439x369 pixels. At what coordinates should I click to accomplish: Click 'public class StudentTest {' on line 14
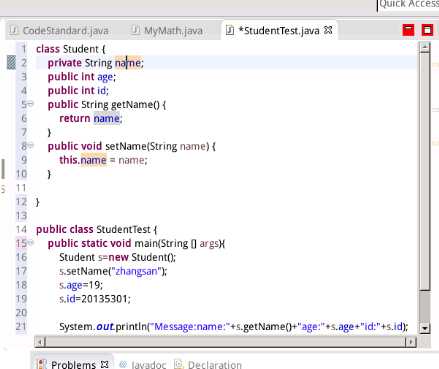click(x=97, y=230)
